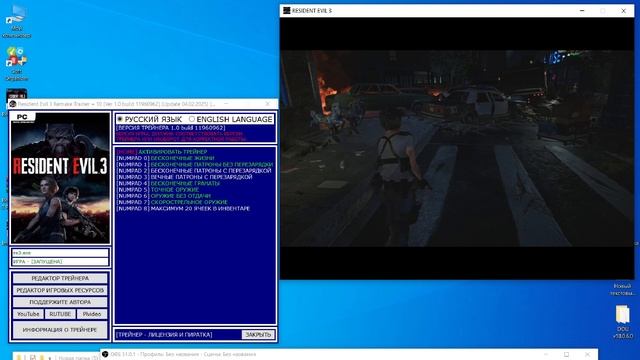Screen dimensions: 640x360
Task: Open the RUTUBE link button
Action: pyautogui.click(x=60, y=314)
